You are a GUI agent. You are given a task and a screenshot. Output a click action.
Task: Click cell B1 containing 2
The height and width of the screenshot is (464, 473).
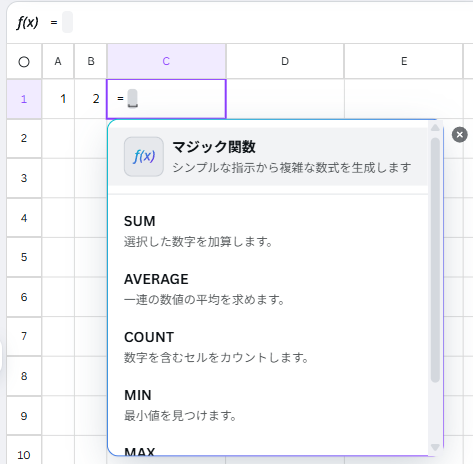(91, 99)
